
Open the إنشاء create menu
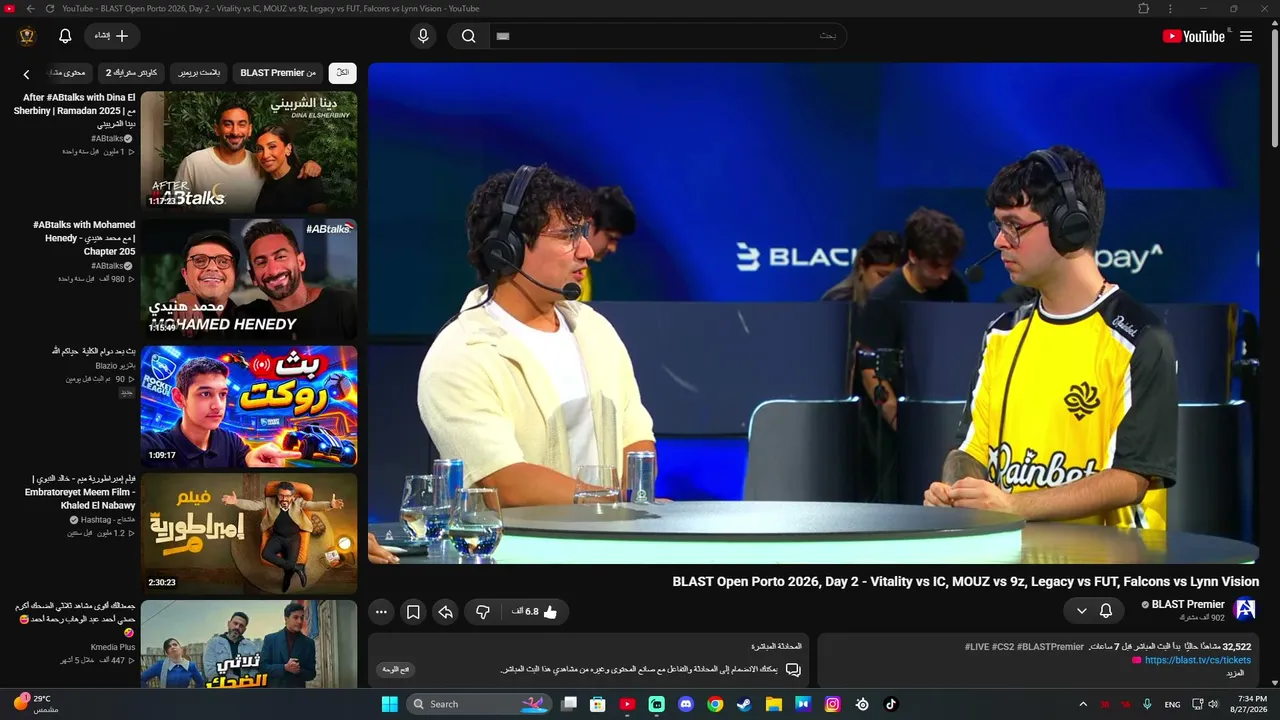[x=112, y=36]
